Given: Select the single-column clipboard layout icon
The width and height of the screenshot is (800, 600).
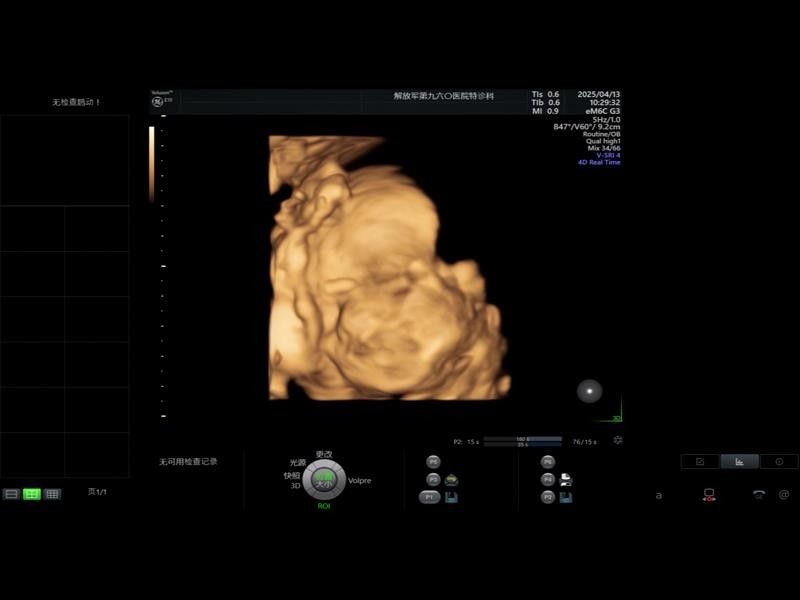Looking at the screenshot, I should click(x=11, y=494).
